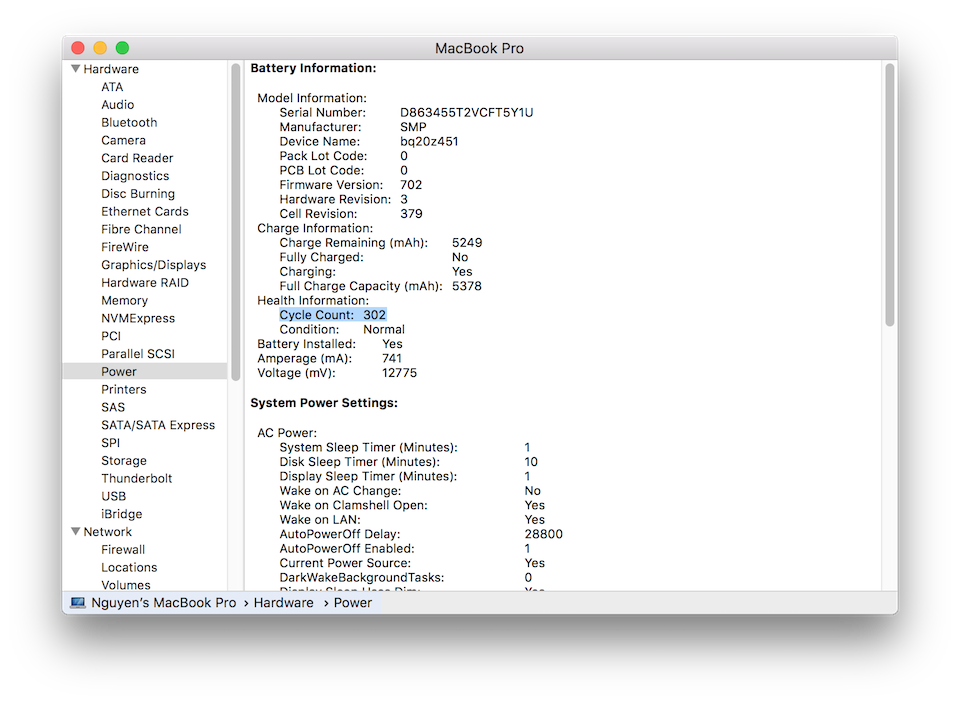
Task: Select NVMExpress in the sidebar
Action: click(137, 318)
